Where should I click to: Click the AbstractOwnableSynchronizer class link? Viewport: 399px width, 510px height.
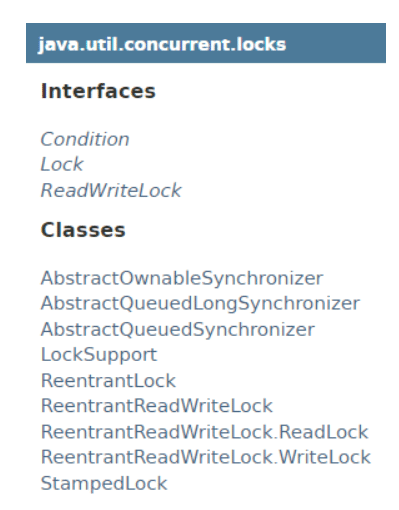coord(182,278)
